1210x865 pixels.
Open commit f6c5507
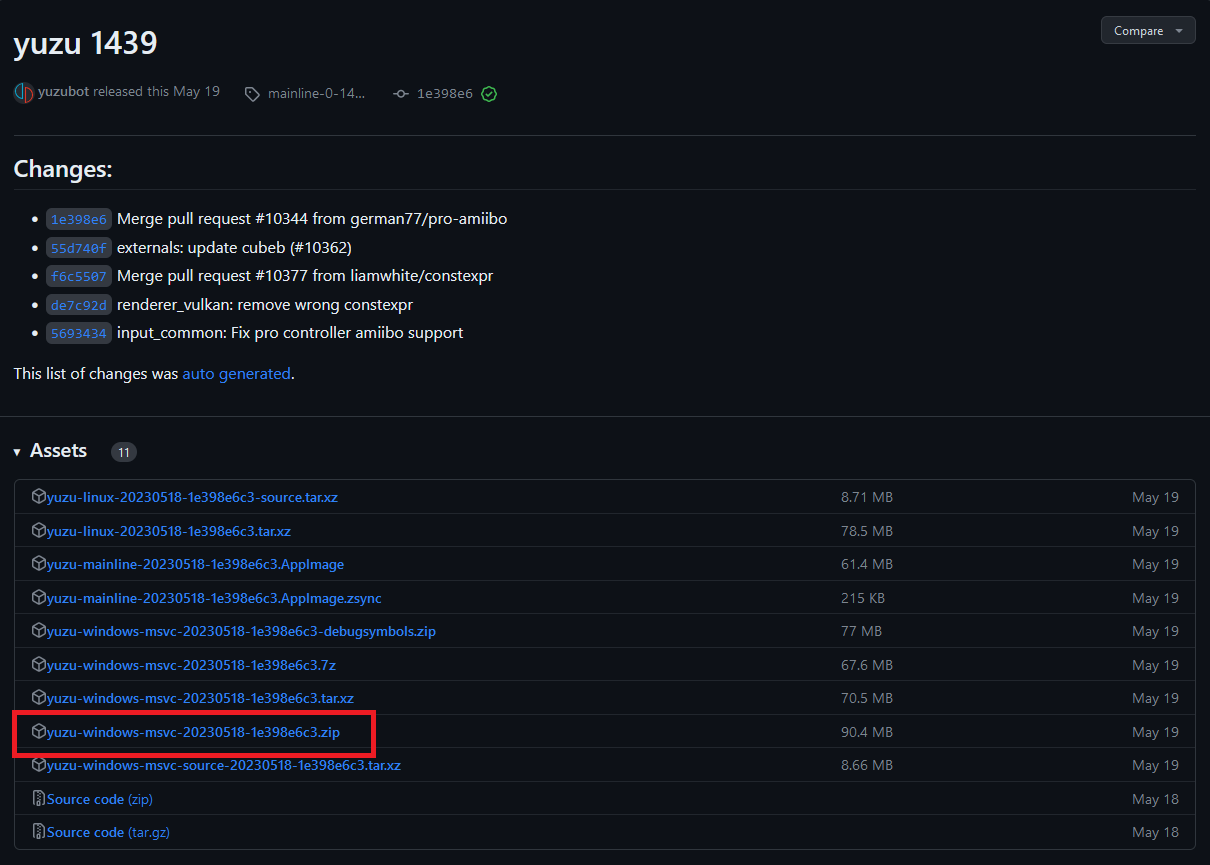[x=79, y=276]
